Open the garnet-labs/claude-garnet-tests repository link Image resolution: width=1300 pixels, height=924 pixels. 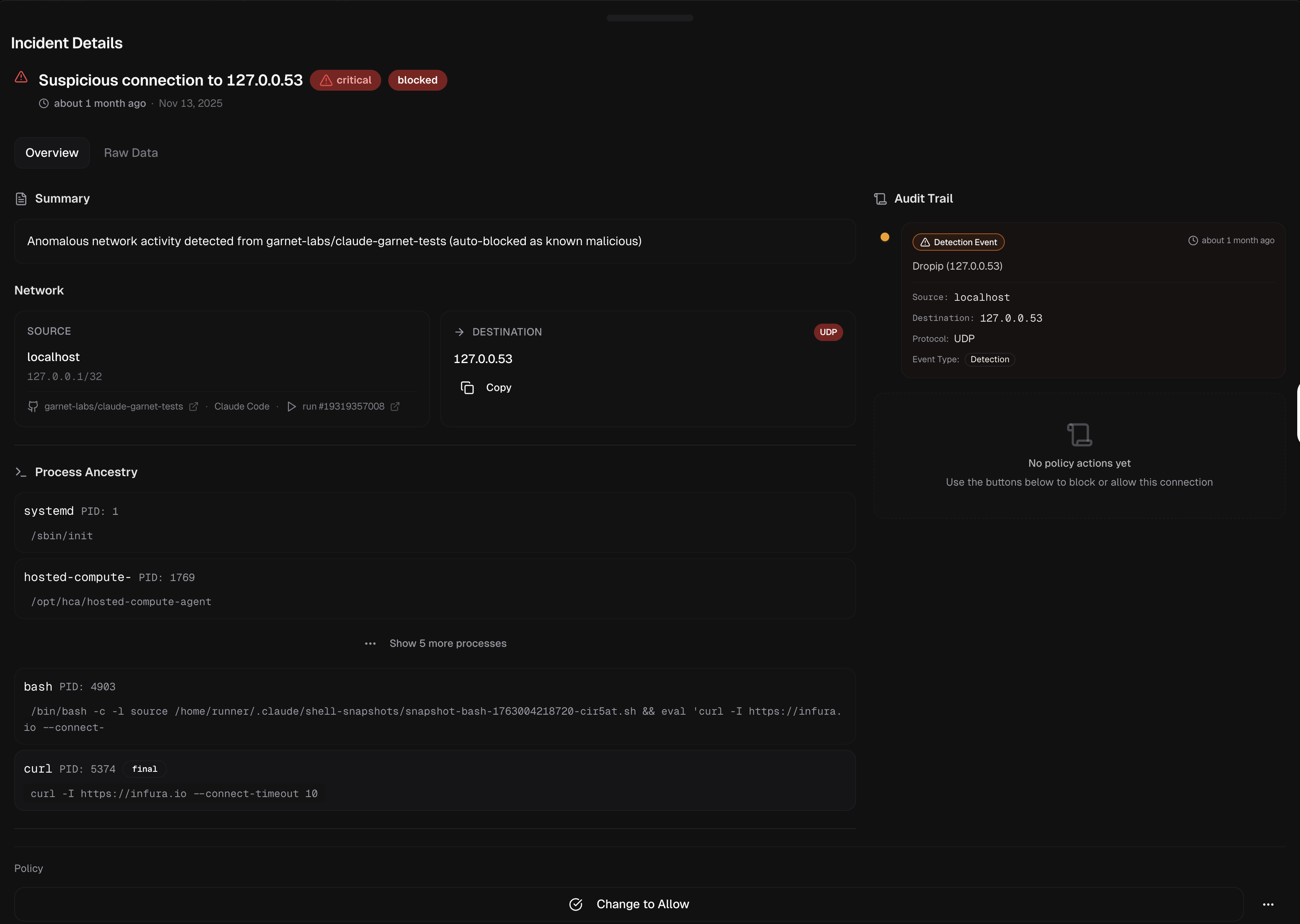[113, 406]
